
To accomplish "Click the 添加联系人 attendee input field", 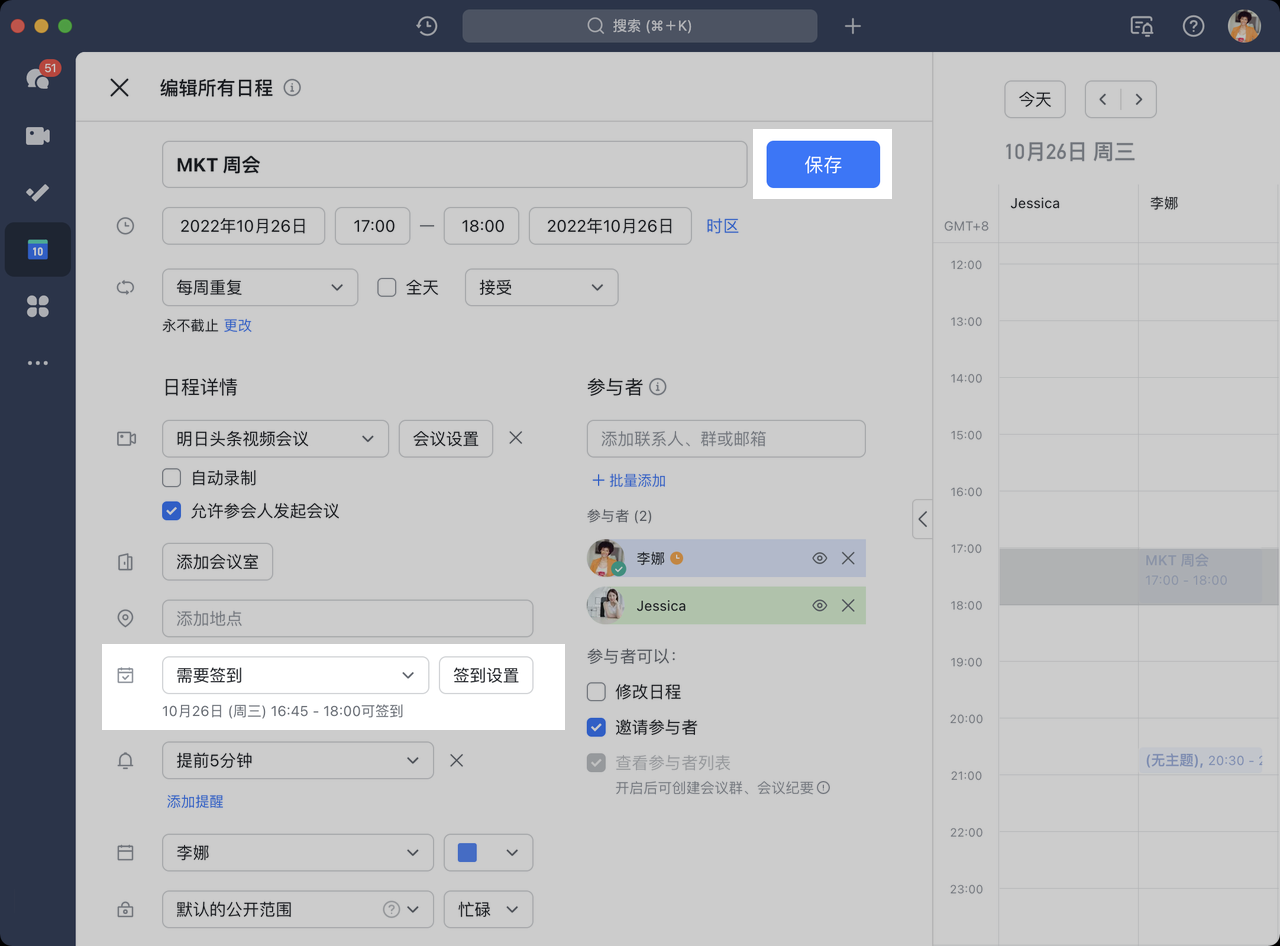I will pyautogui.click(x=726, y=439).
